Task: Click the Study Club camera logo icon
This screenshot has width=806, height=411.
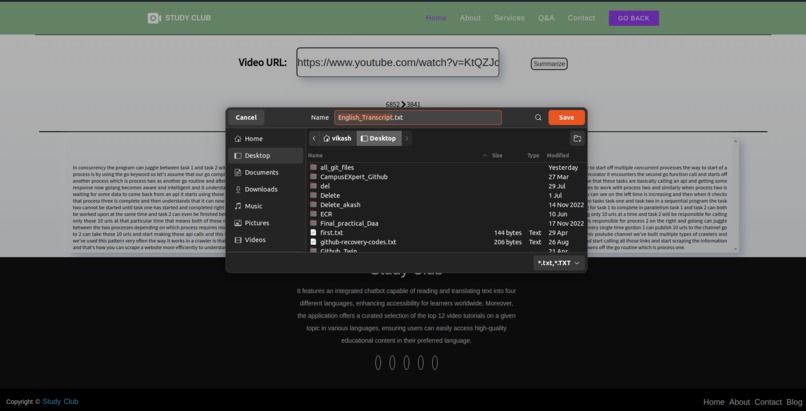Action: [154, 18]
